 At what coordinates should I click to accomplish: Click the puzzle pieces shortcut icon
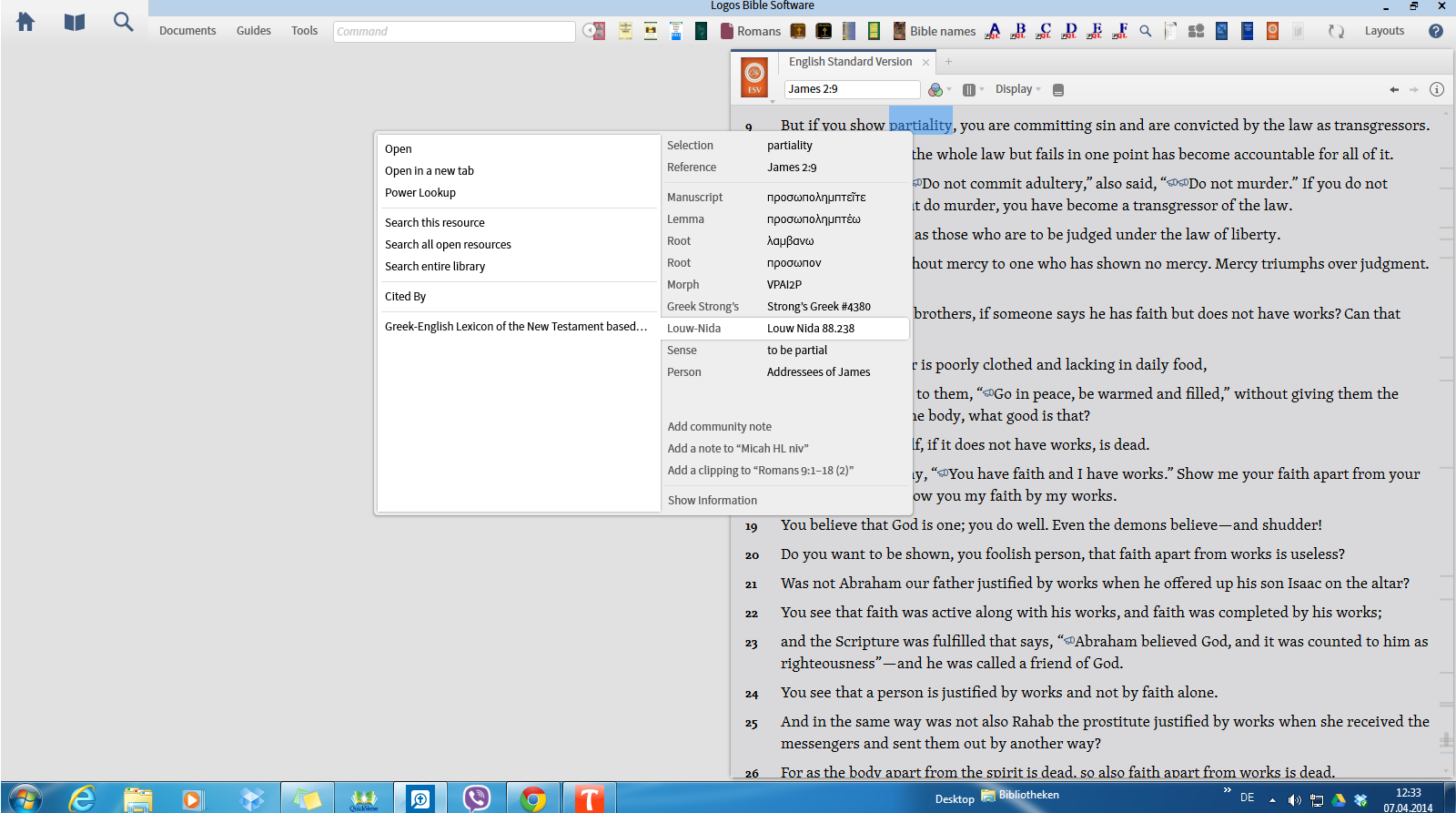(1197, 31)
